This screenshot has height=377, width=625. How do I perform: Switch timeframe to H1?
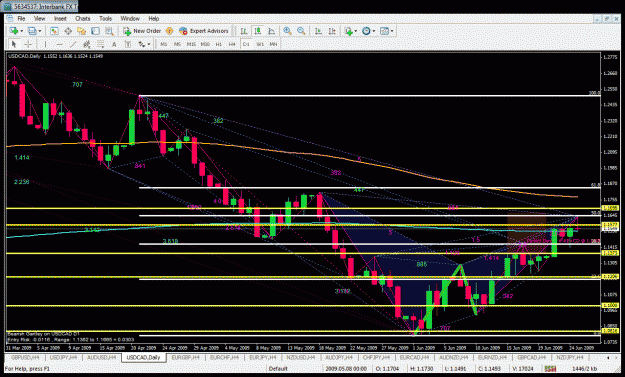[218, 44]
